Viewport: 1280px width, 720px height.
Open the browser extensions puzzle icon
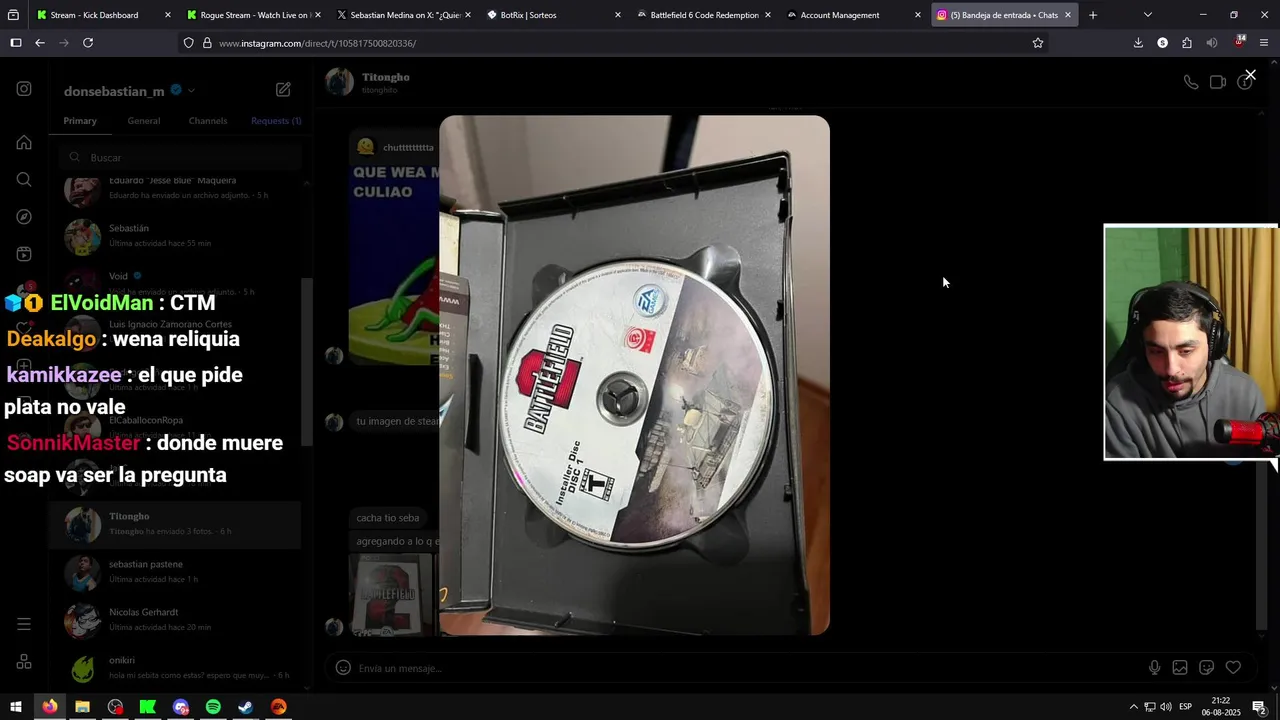[1187, 43]
